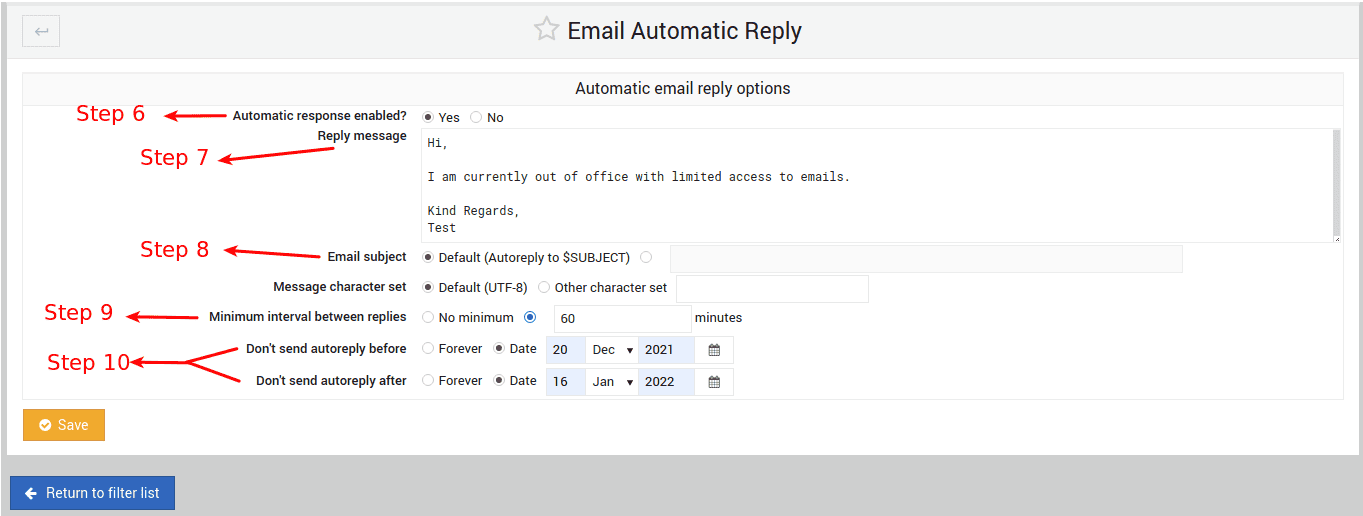1363x516 pixels.
Task: Select No minimum interval option
Action: tap(428, 318)
